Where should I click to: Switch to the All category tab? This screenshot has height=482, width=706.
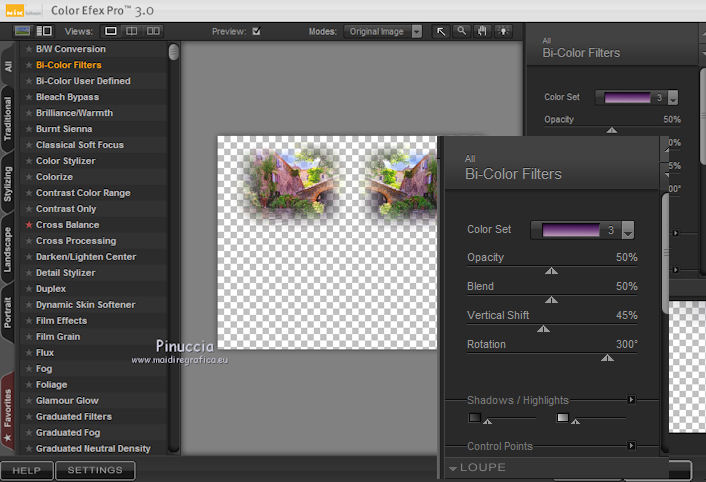(8, 66)
